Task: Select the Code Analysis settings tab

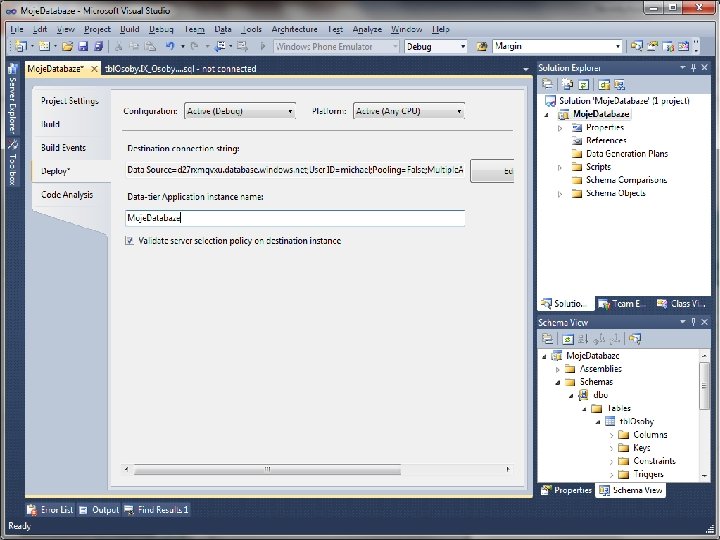Action: (67, 195)
